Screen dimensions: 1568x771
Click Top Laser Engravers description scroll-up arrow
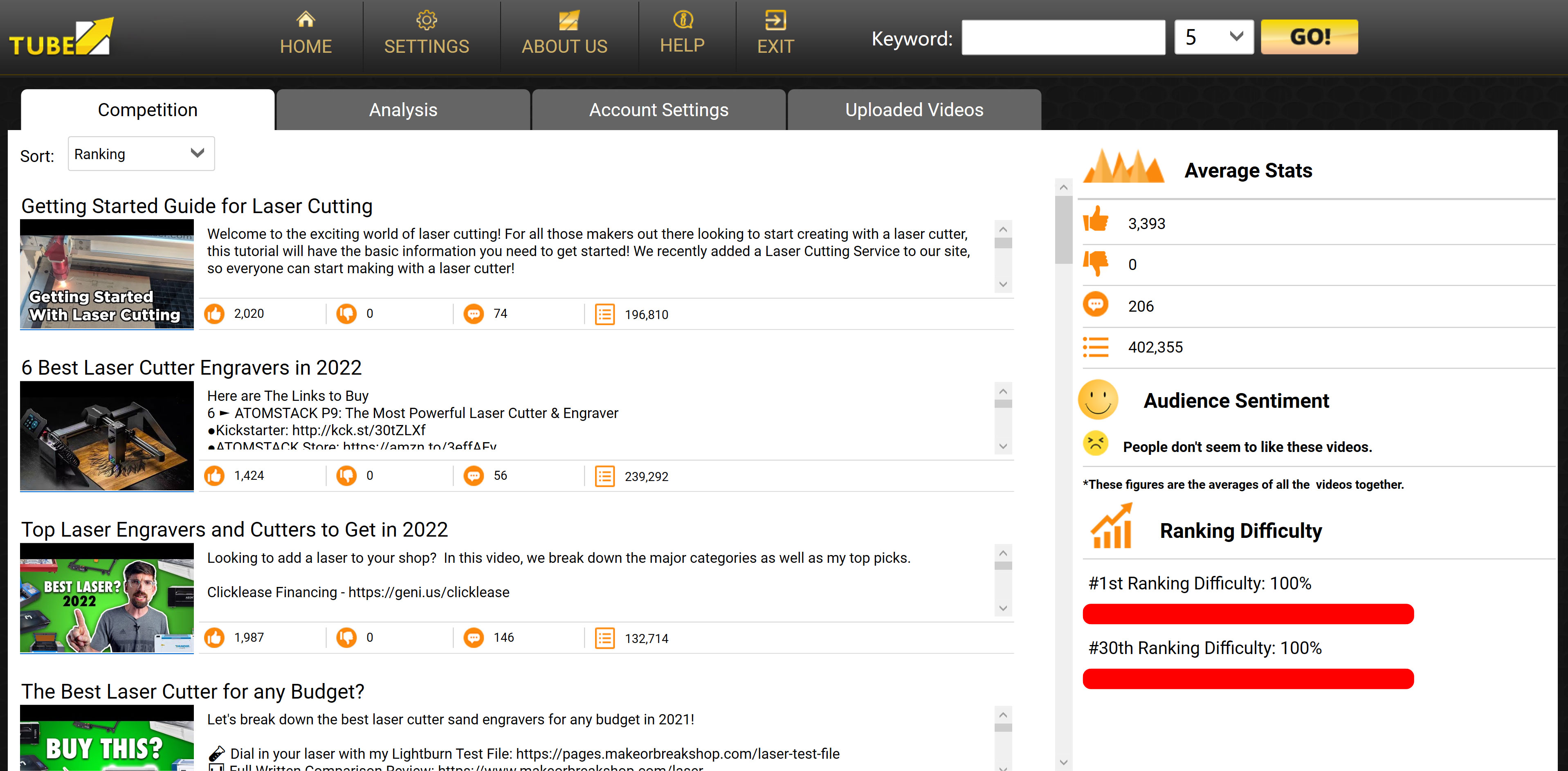(1003, 553)
